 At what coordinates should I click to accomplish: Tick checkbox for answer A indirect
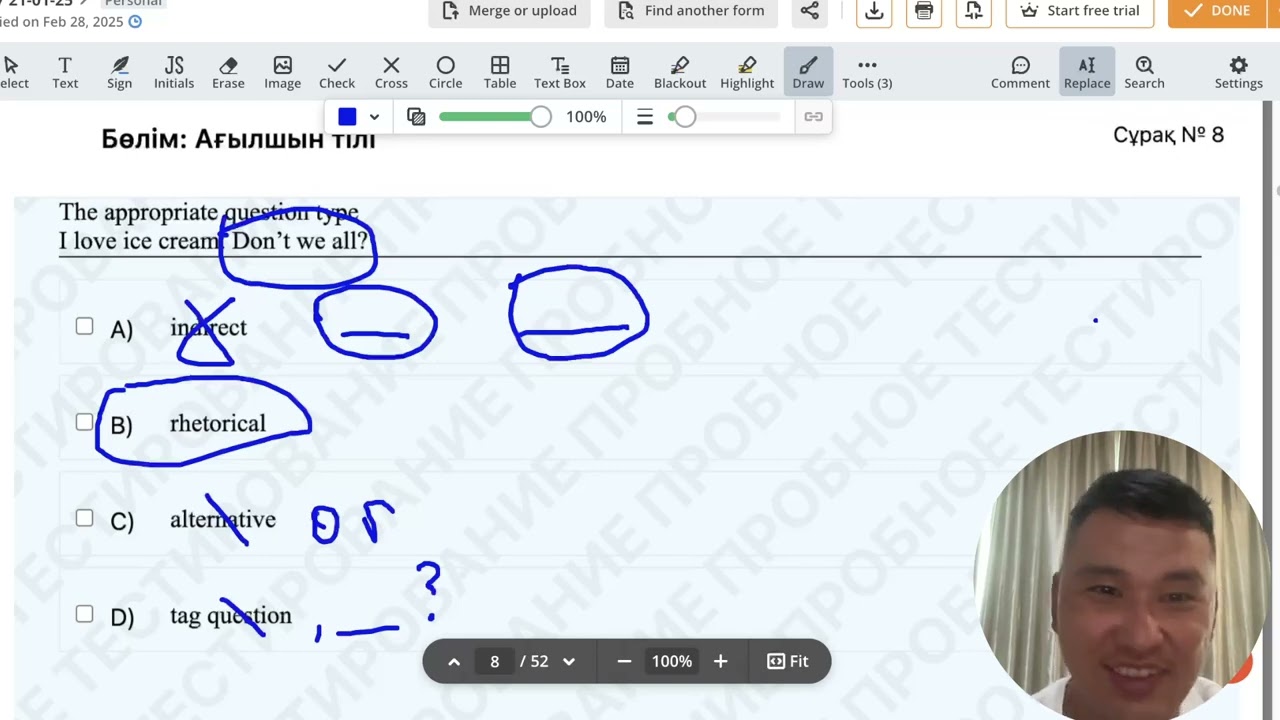click(x=84, y=326)
